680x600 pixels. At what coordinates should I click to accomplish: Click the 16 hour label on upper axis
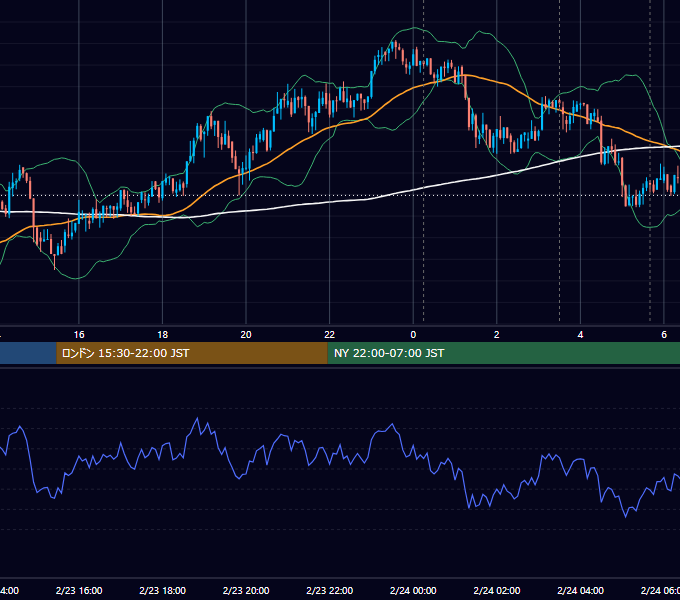79,334
